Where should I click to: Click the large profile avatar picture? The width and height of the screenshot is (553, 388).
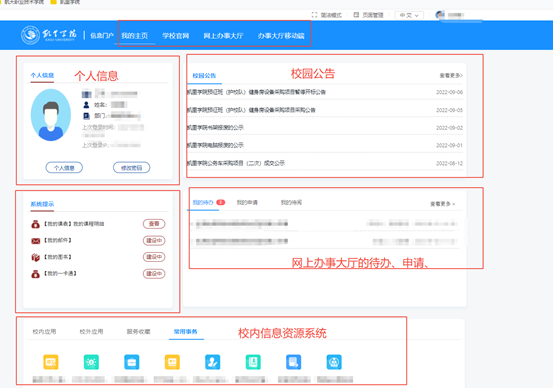51,115
